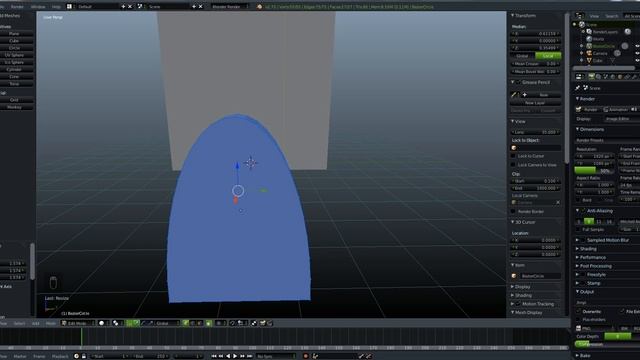Open the viewport Select menu
The image size is (640, 360).
click(x=19, y=323)
